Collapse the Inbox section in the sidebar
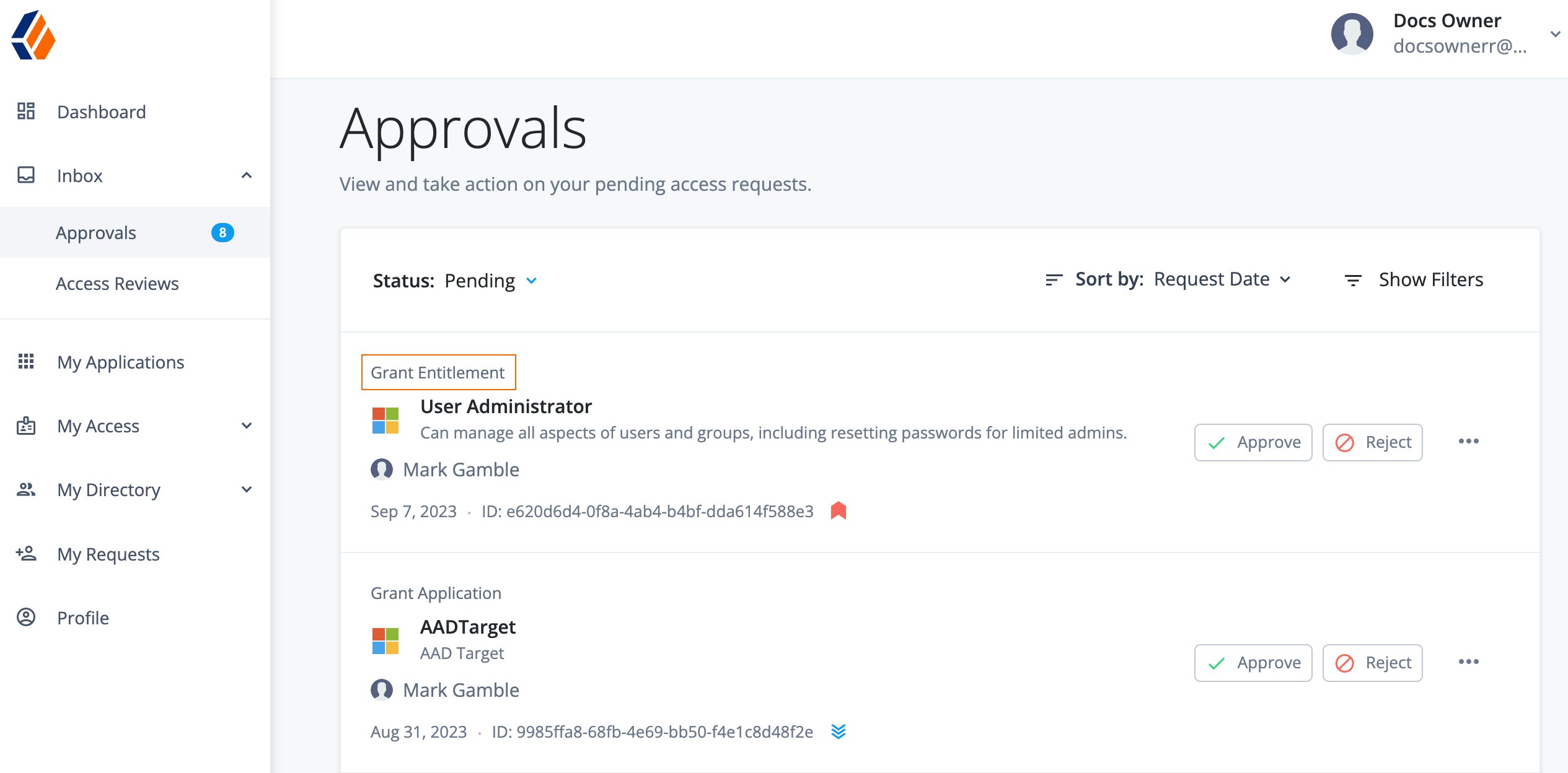 click(246, 175)
